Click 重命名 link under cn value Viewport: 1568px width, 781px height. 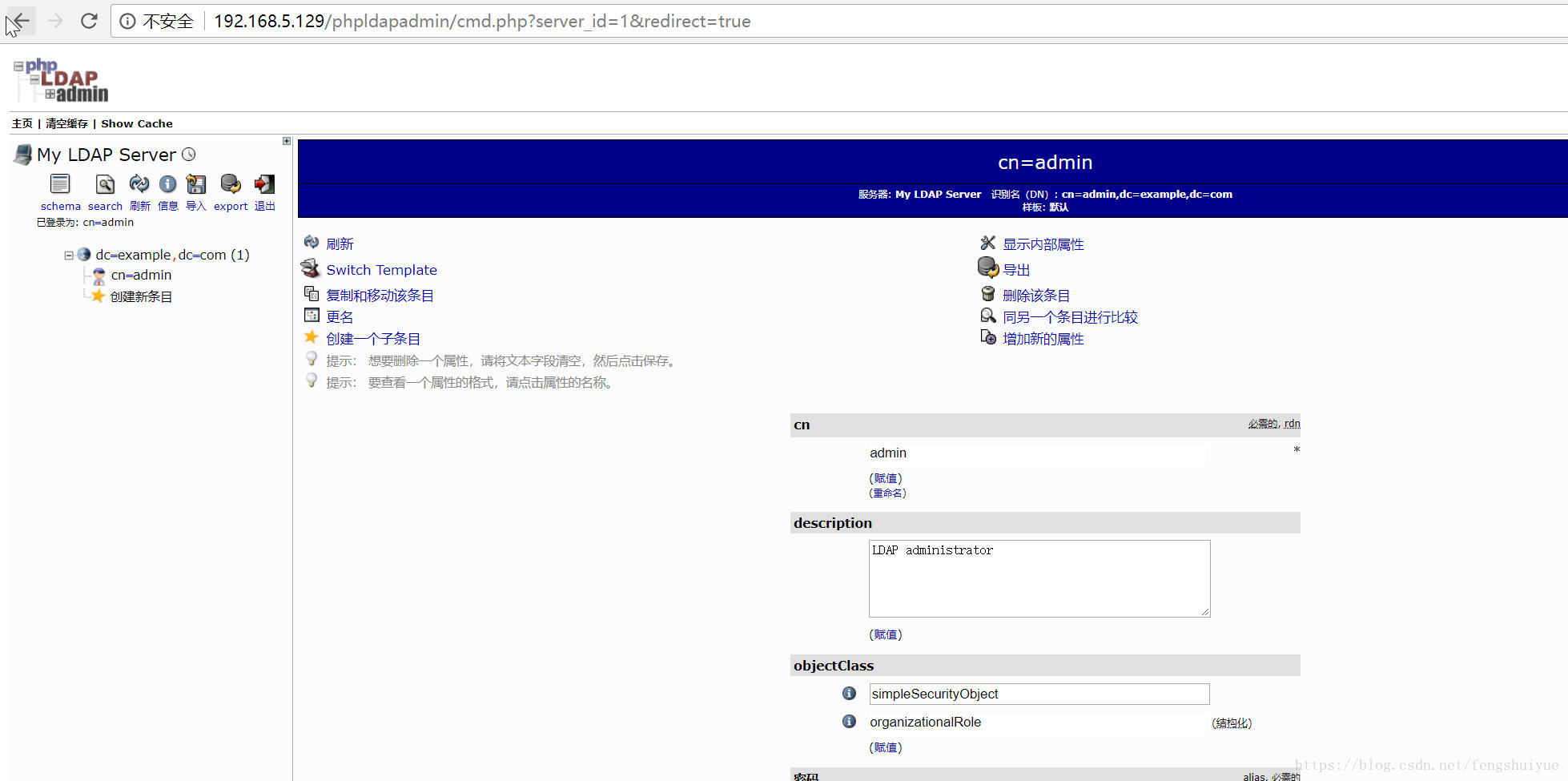click(x=887, y=493)
